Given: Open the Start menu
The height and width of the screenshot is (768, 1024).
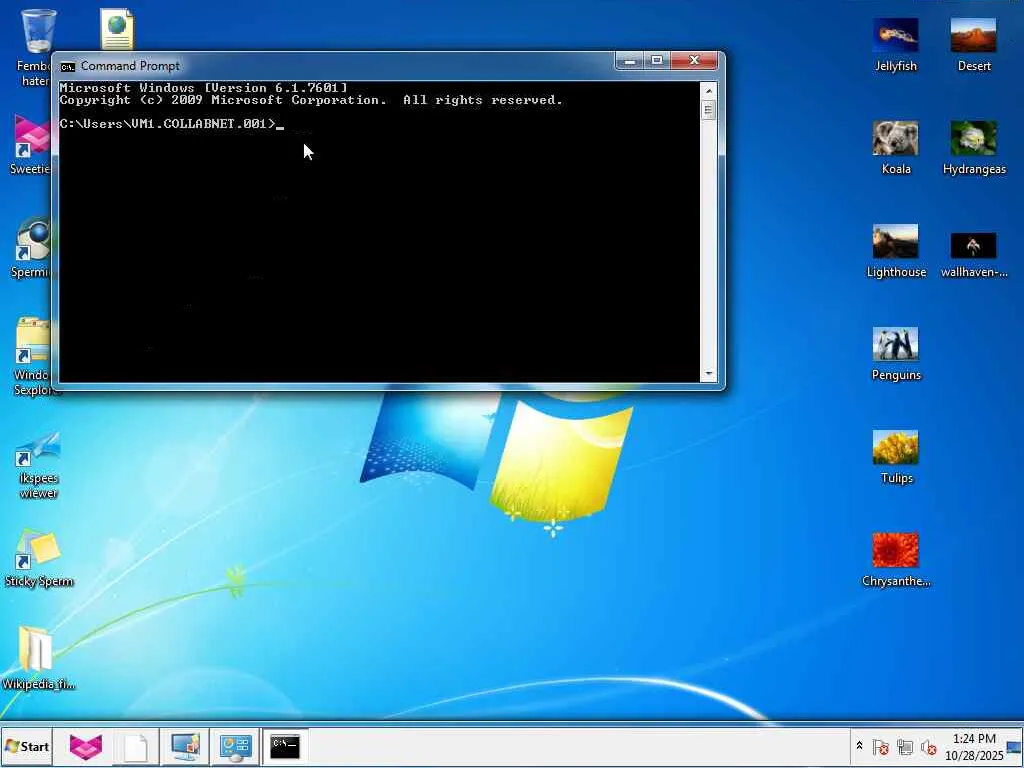Looking at the screenshot, I should 26,746.
